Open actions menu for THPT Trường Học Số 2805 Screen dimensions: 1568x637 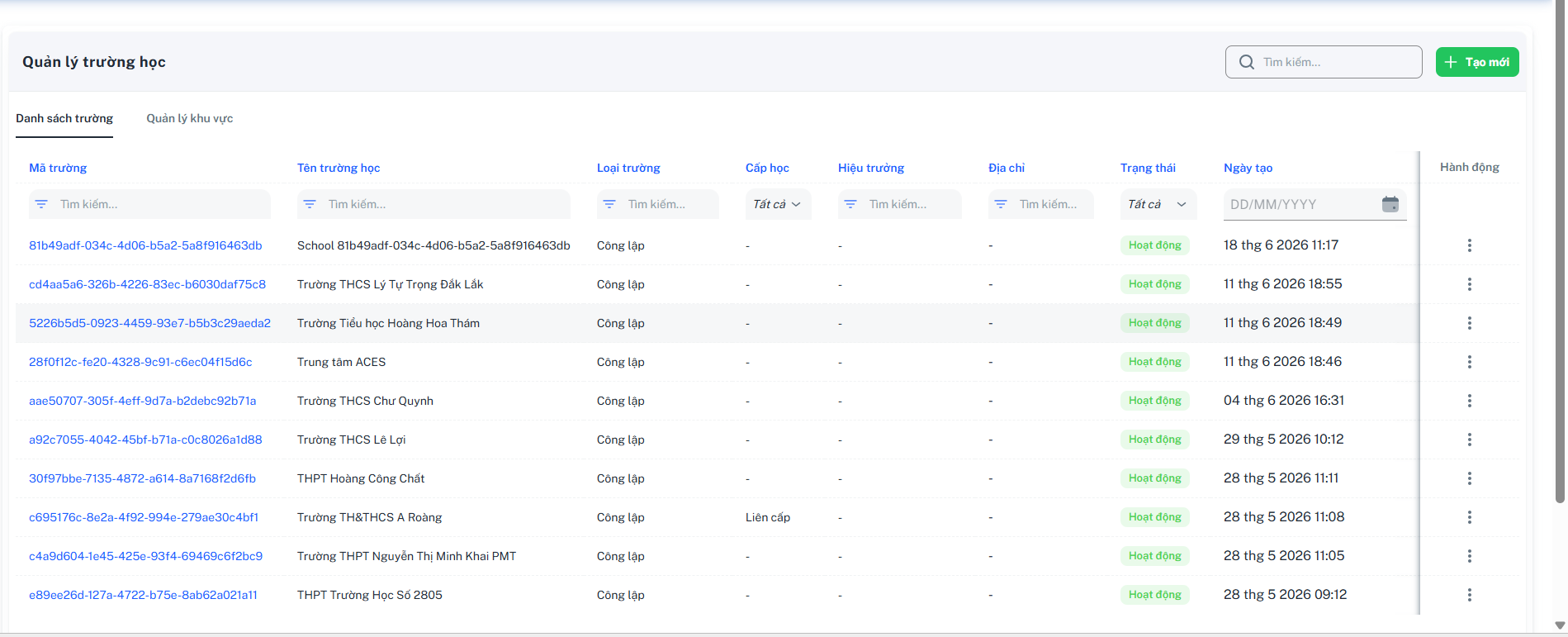1469,595
